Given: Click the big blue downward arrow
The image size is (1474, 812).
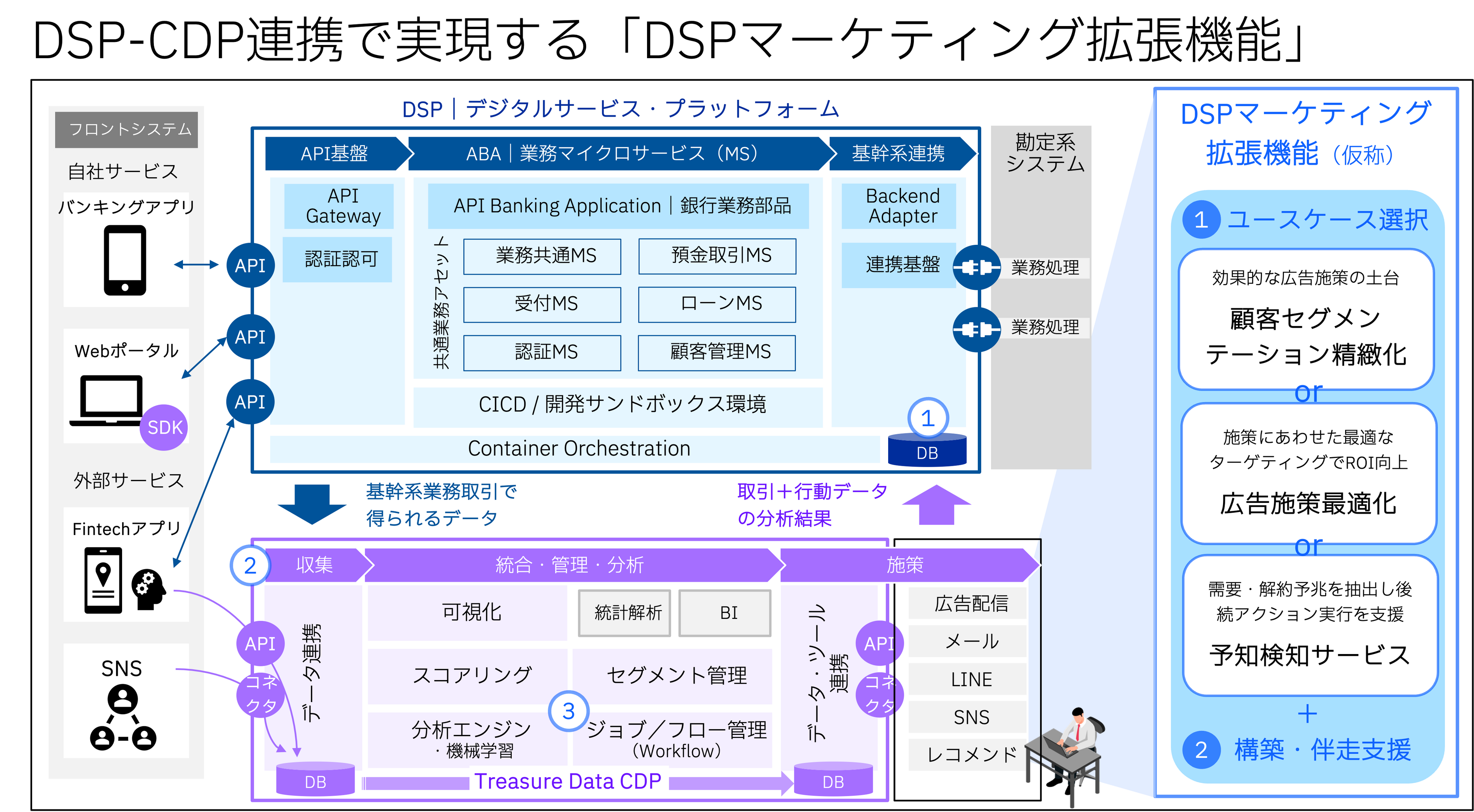Looking at the screenshot, I should (312, 503).
